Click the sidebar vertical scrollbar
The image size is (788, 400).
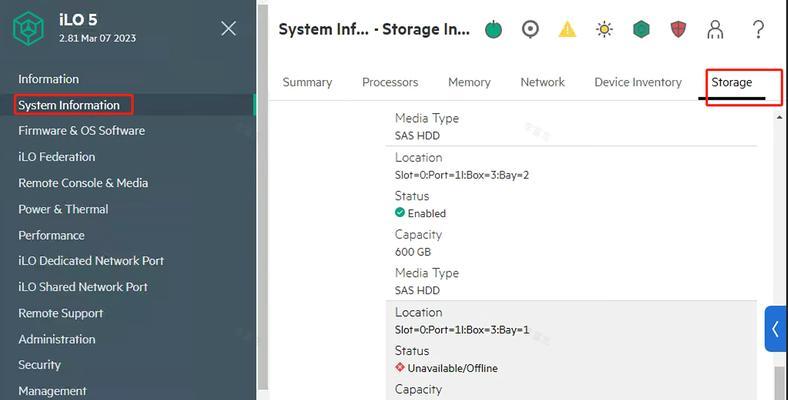tap(262, 197)
